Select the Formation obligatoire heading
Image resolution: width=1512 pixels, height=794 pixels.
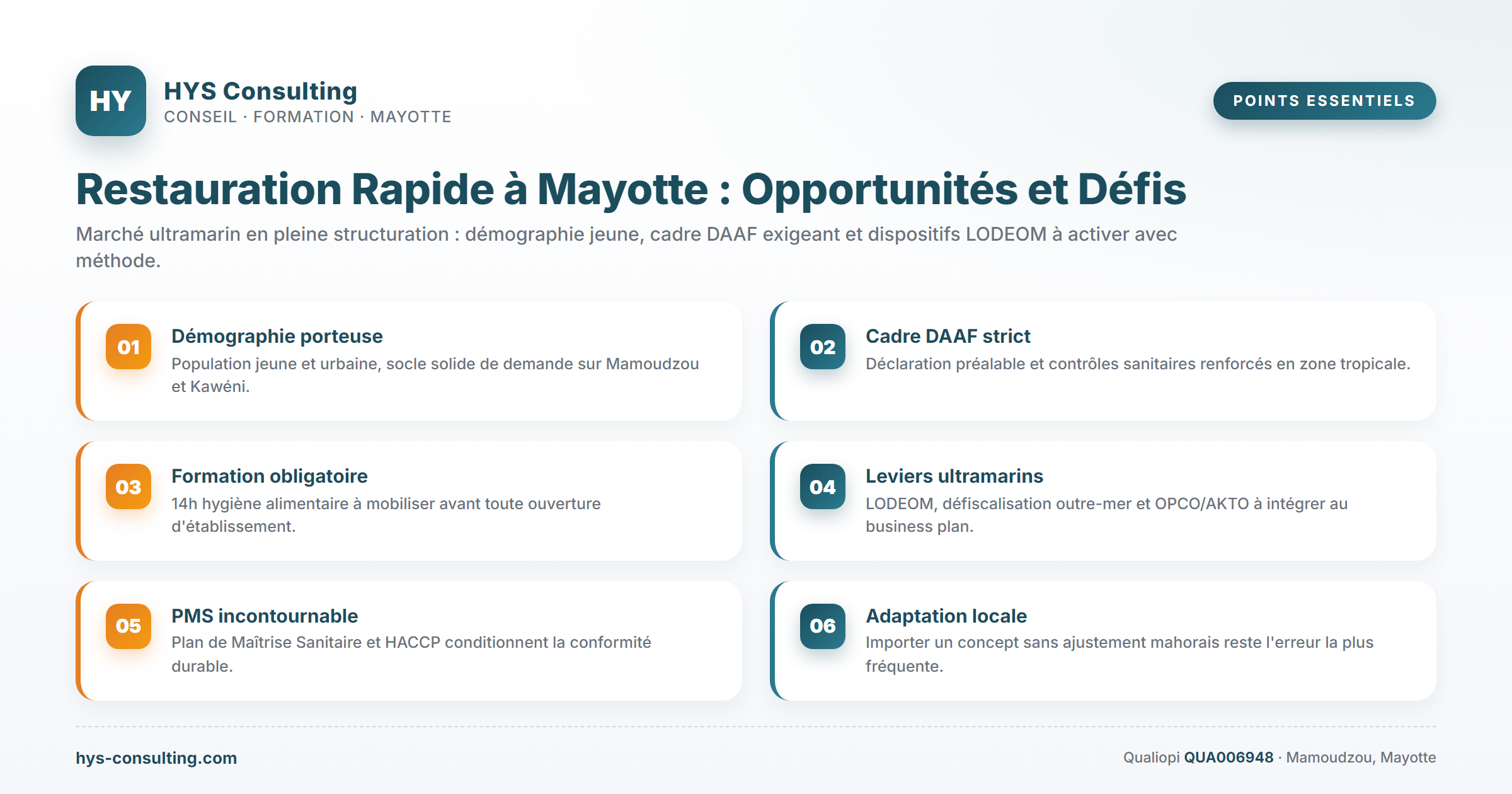point(270,476)
